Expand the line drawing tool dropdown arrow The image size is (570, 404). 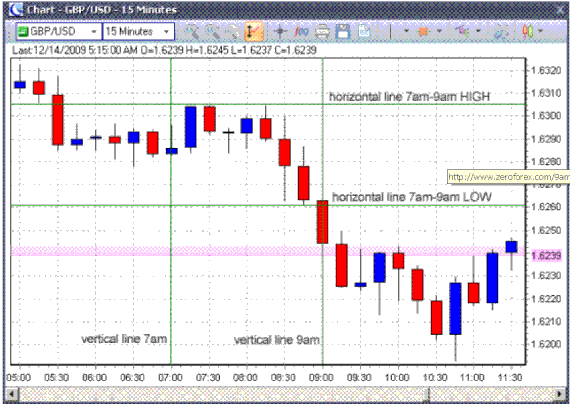pyautogui.click(x=406, y=31)
